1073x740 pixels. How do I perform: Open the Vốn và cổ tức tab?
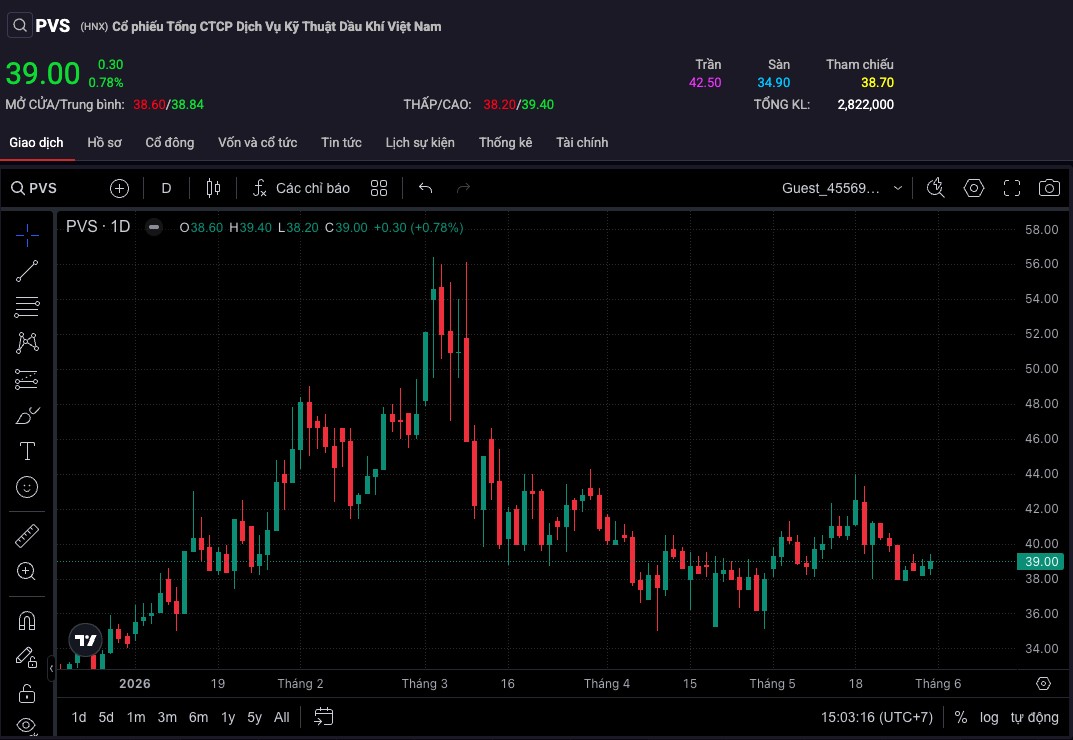tap(257, 142)
